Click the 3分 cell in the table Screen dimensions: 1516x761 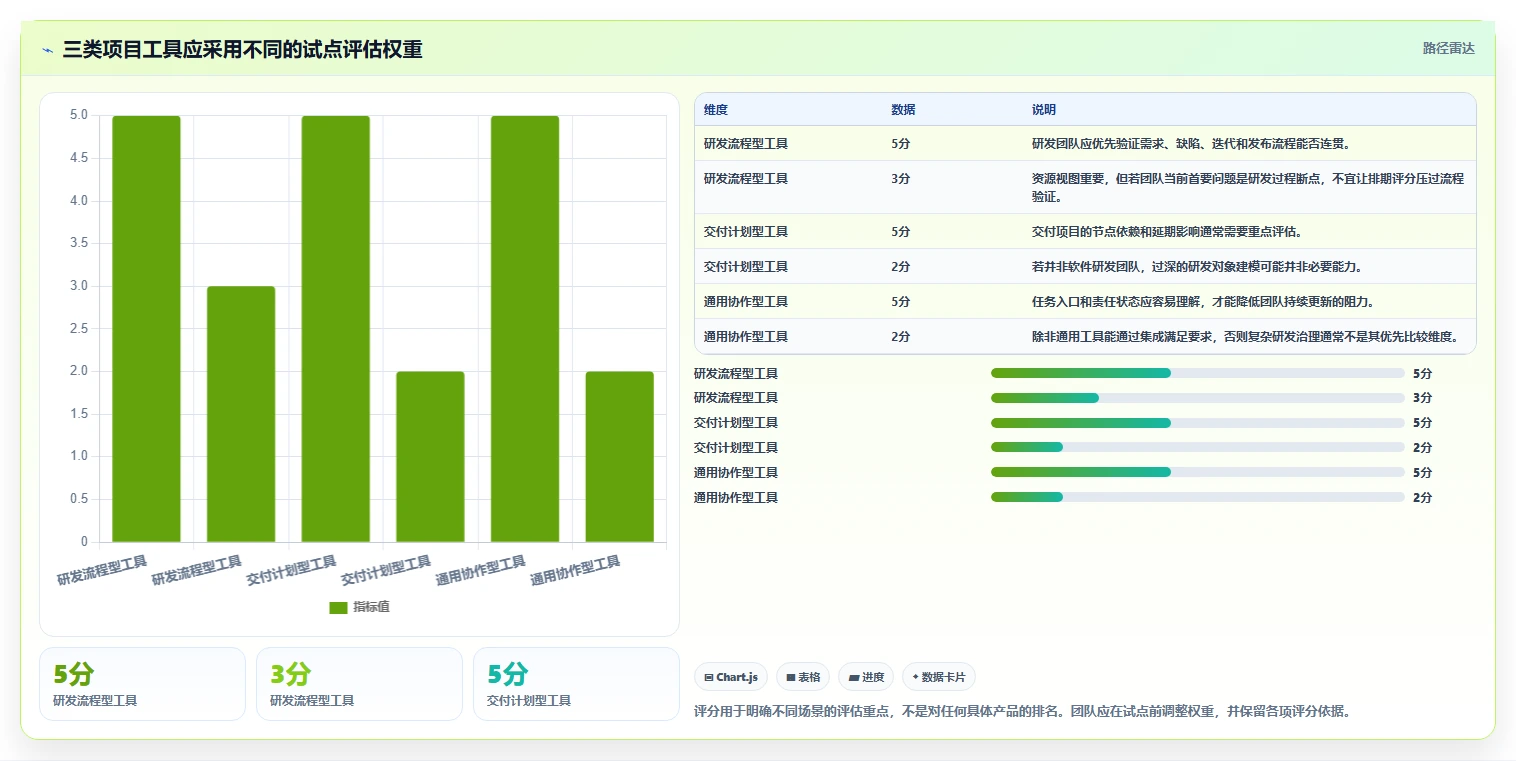coord(900,179)
